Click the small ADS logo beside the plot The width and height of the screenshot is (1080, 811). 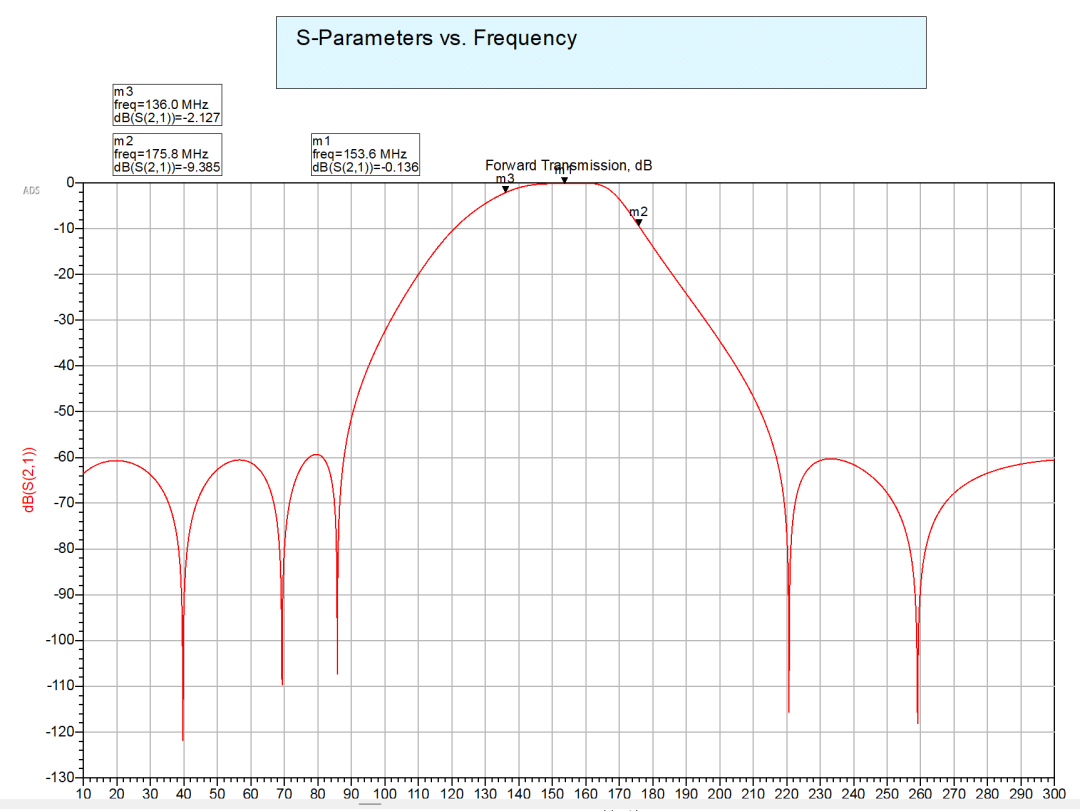tap(28, 188)
